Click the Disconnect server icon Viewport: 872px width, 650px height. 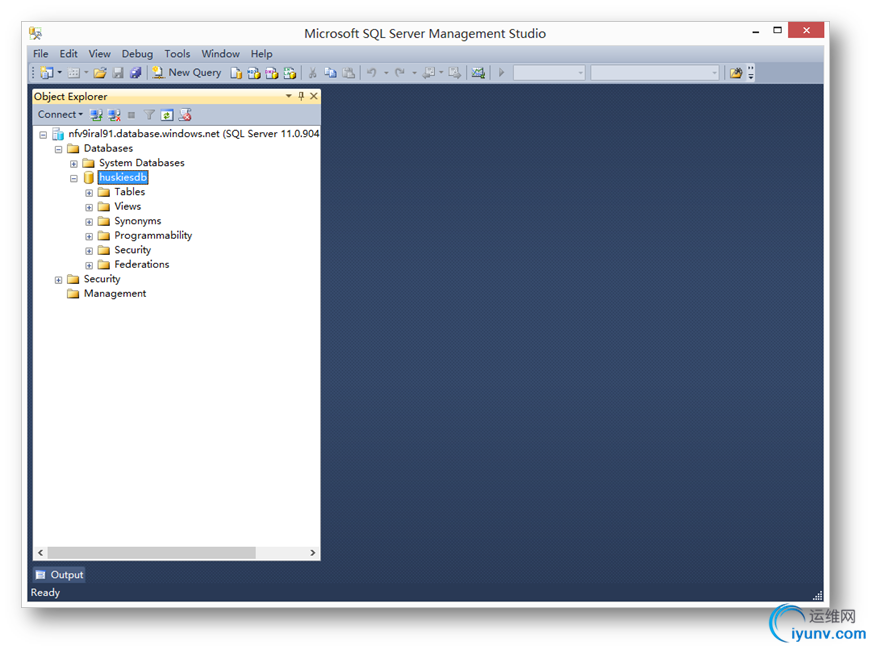[x=114, y=115]
